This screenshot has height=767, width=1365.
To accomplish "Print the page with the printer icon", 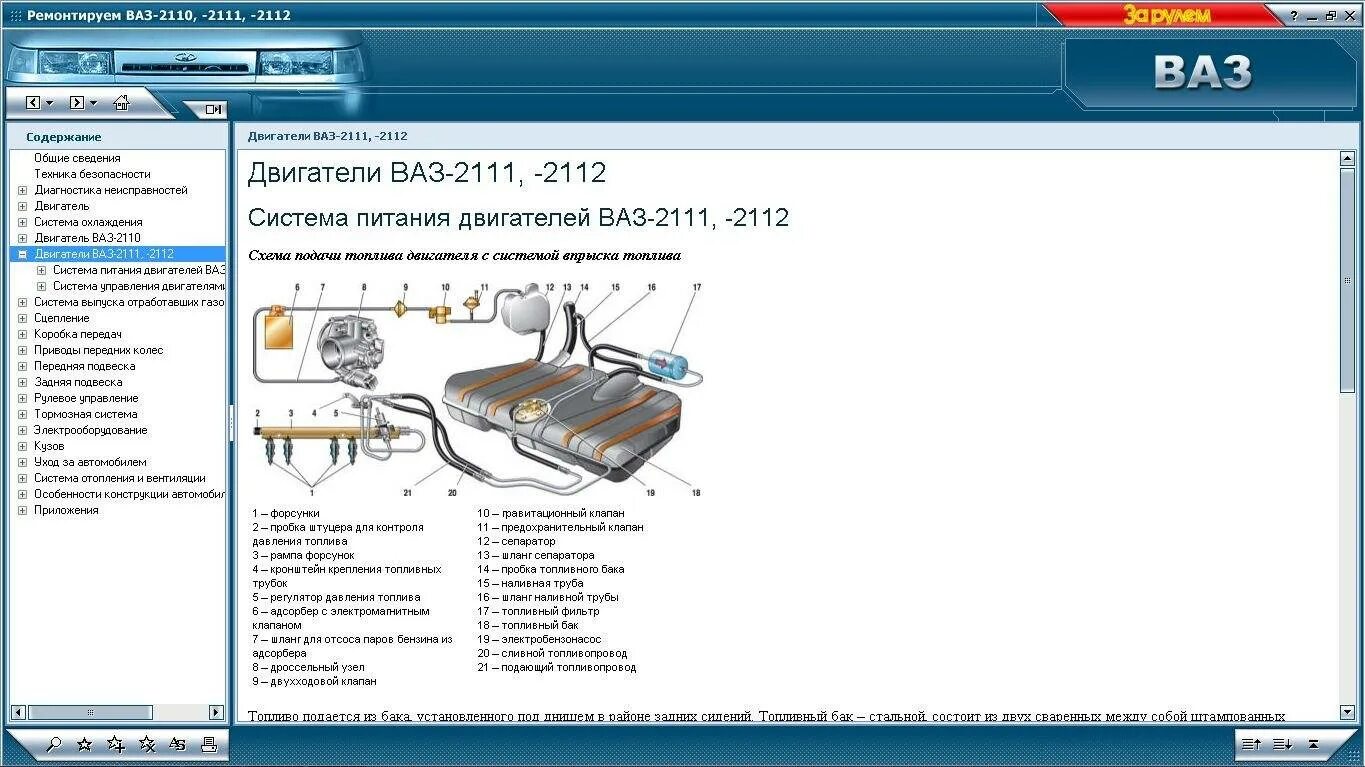I will point(209,744).
